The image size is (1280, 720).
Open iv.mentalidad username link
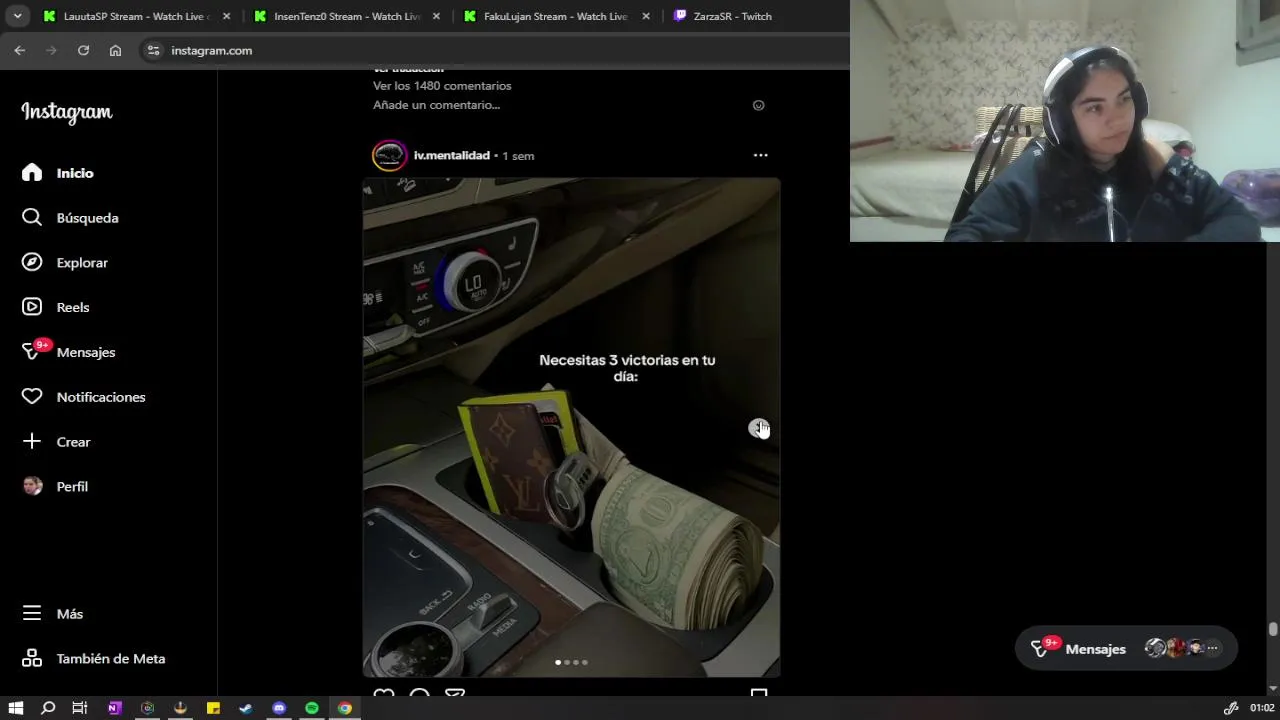tap(451, 155)
